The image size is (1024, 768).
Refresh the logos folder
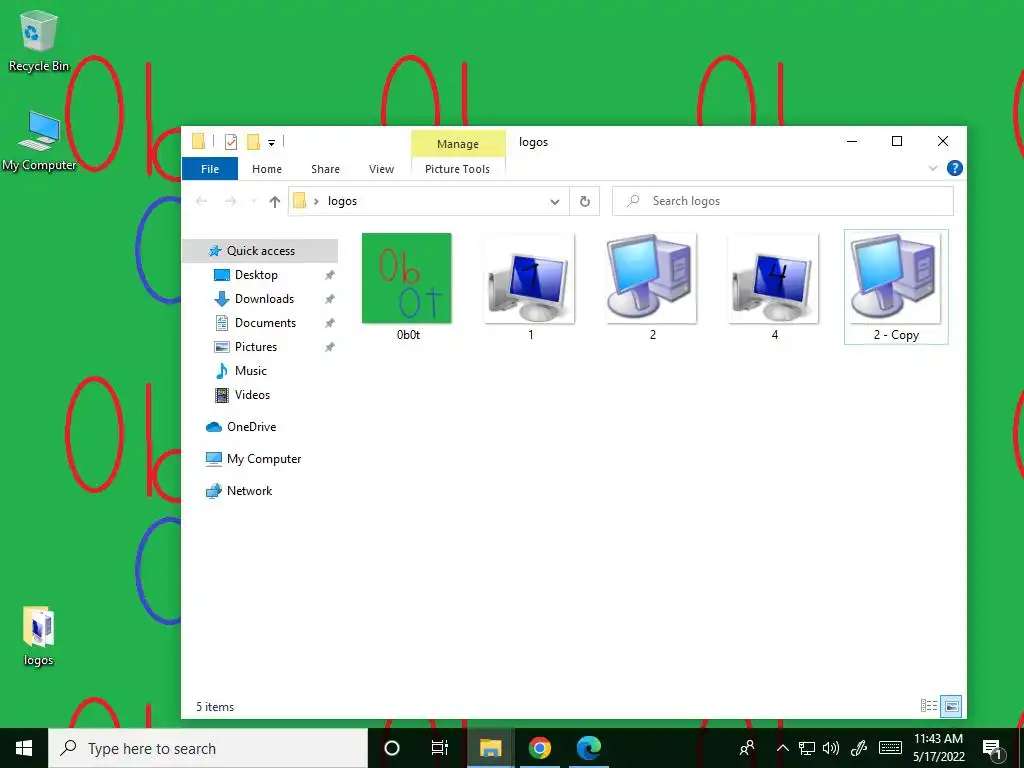click(584, 202)
